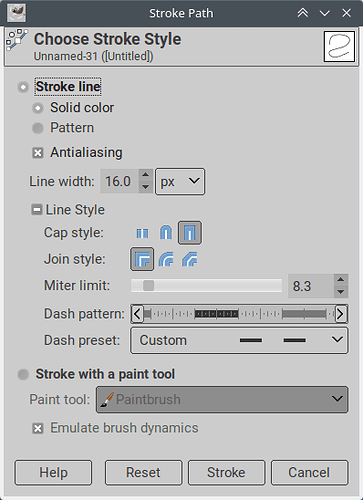Click the Choose Stroke Style heading

click(x=108, y=39)
